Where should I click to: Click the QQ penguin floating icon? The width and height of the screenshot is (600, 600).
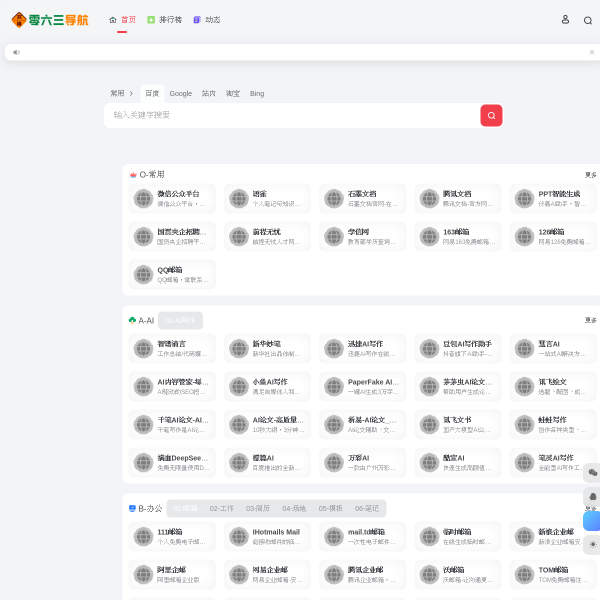[x=592, y=497]
